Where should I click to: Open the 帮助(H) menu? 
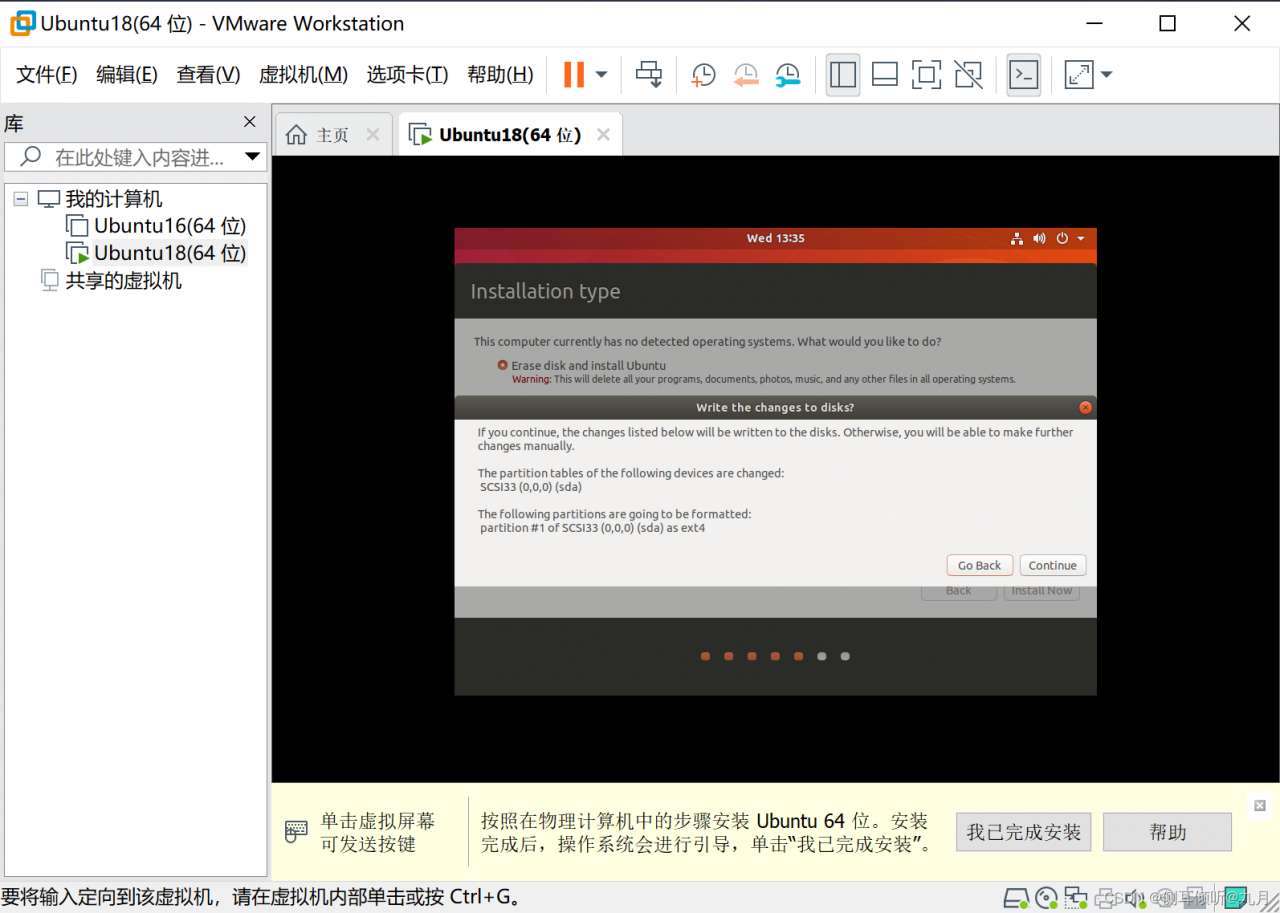(x=500, y=75)
